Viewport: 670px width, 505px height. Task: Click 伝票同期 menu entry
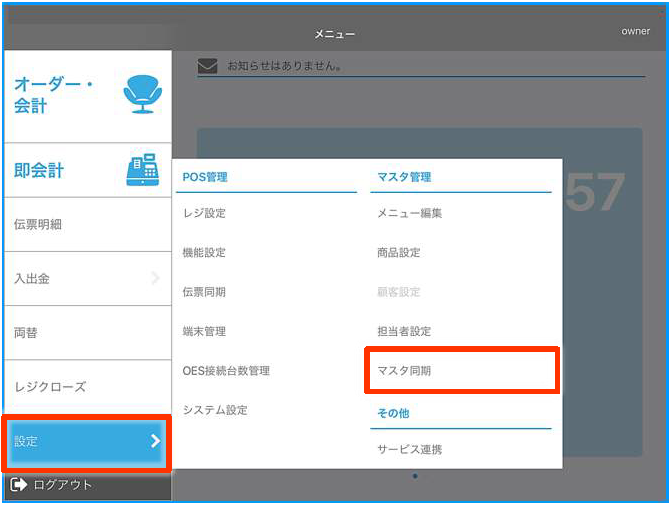[204, 292]
